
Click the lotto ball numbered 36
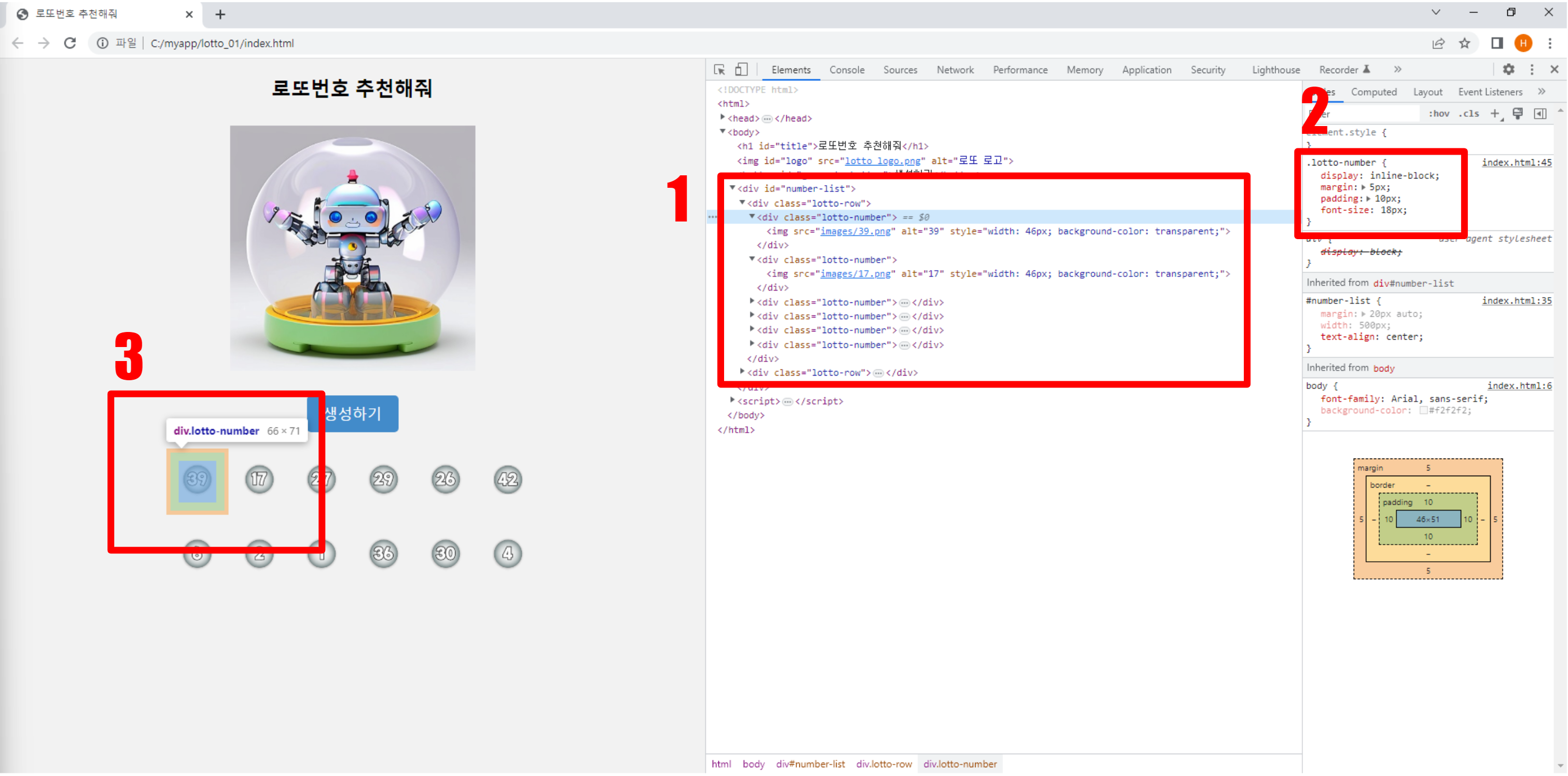(x=383, y=554)
